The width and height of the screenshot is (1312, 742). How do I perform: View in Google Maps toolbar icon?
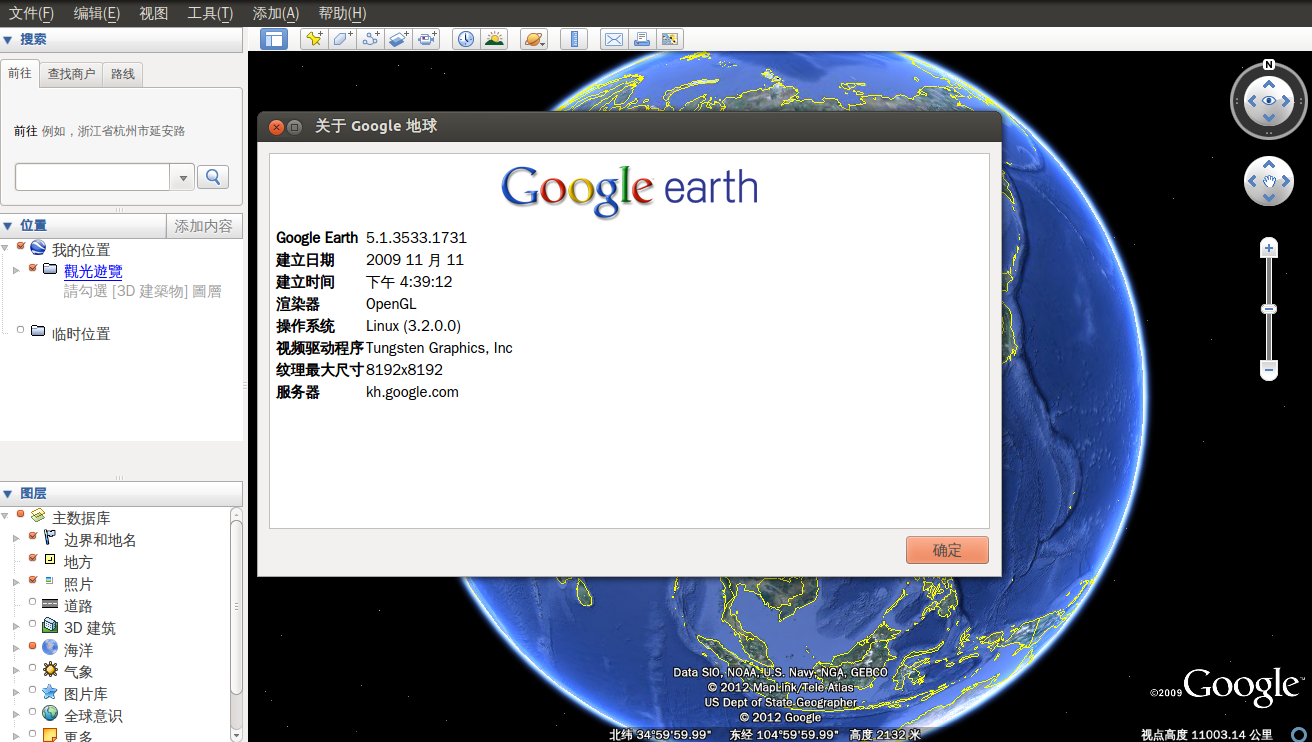(x=670, y=39)
